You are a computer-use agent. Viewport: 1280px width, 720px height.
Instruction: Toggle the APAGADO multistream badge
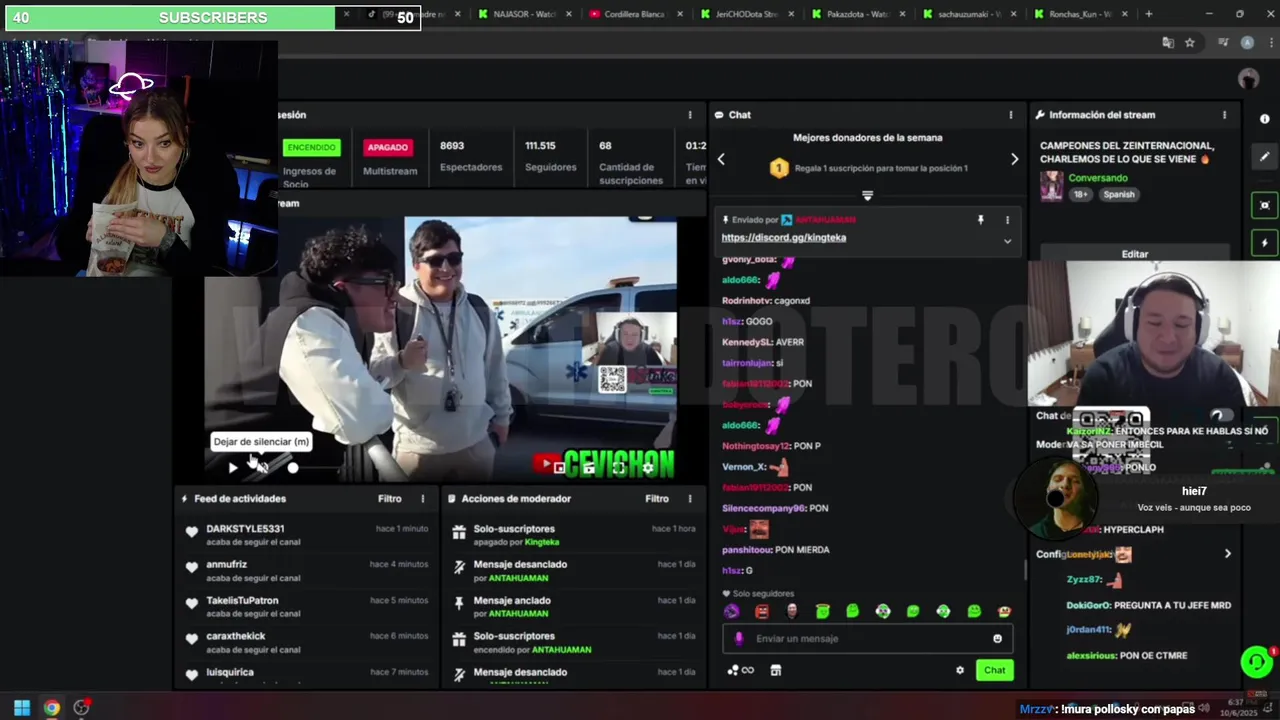(387, 147)
